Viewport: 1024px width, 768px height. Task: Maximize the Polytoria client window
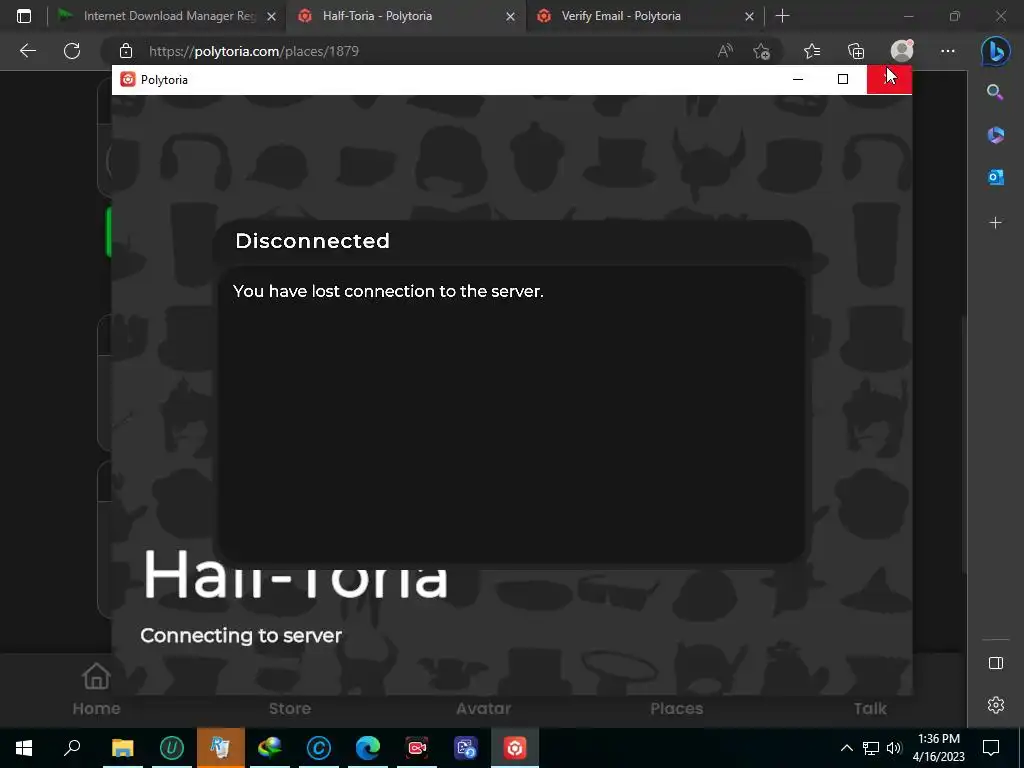click(x=843, y=80)
